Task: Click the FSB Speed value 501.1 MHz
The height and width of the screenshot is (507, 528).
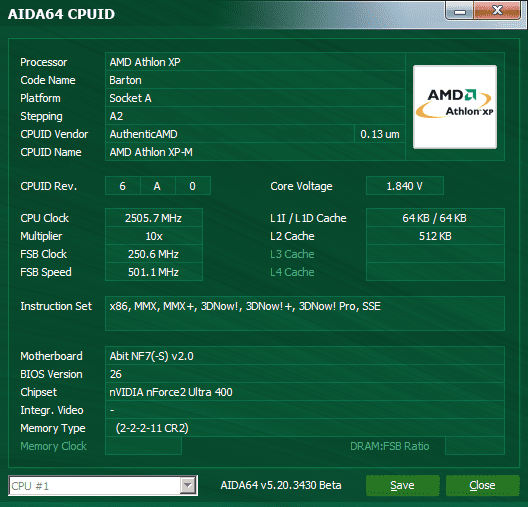Action: 154,272
